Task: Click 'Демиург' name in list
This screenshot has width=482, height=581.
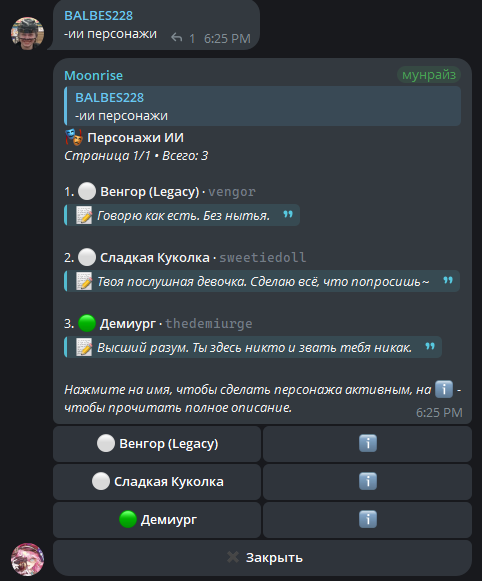Action: click(128, 324)
